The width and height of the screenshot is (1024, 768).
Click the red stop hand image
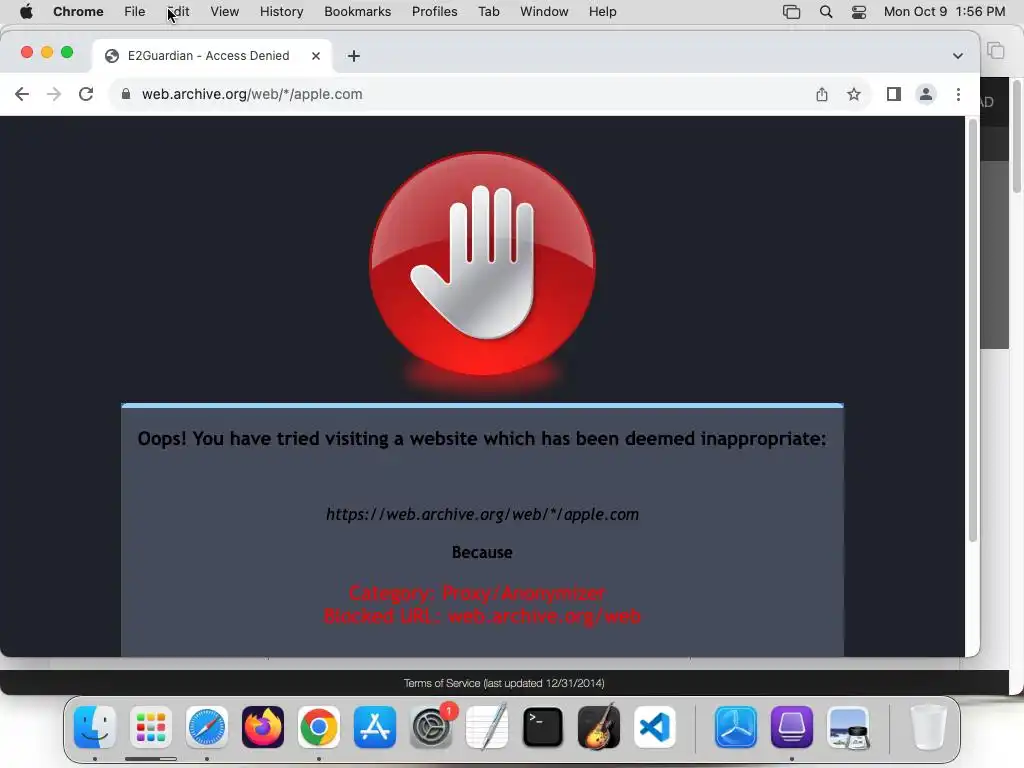pos(482,264)
